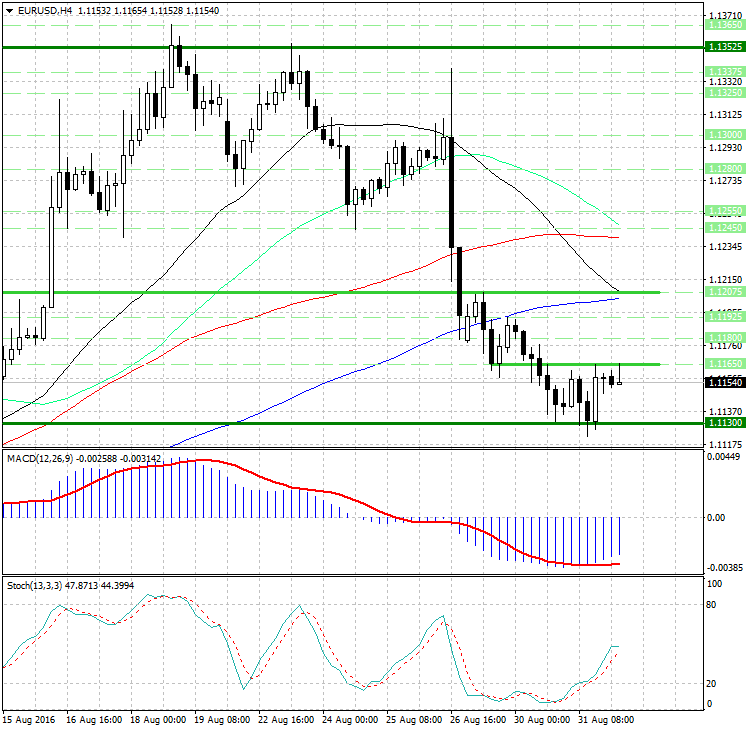This screenshot has height=731, width=746.
Task: Click the 1.12800 price level label
Action: [725, 169]
